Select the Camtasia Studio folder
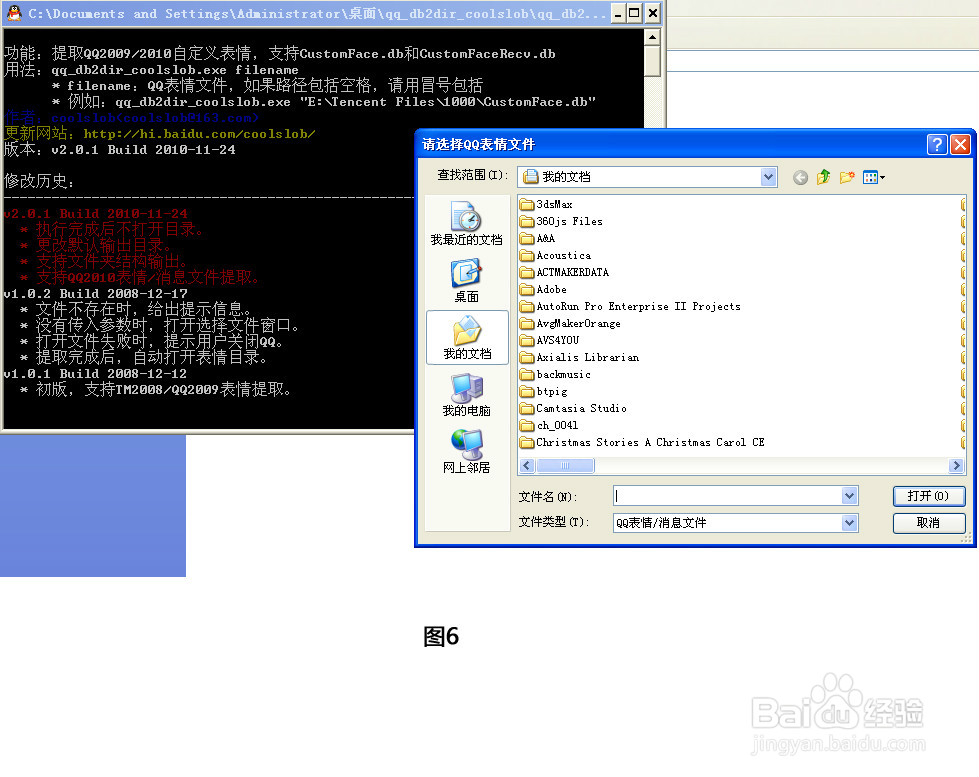 click(574, 408)
